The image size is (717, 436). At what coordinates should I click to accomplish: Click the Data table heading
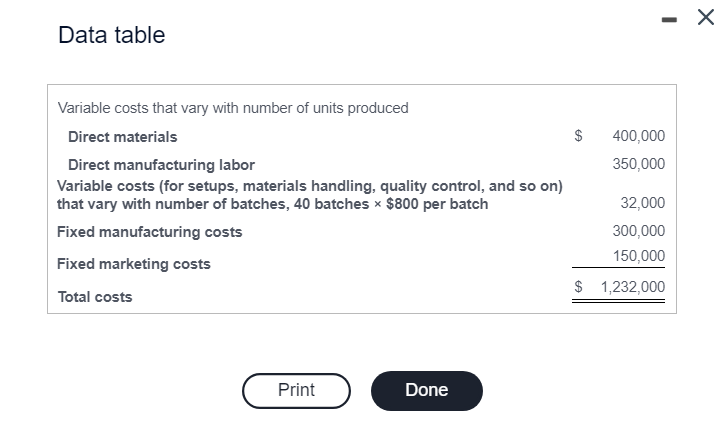click(112, 35)
